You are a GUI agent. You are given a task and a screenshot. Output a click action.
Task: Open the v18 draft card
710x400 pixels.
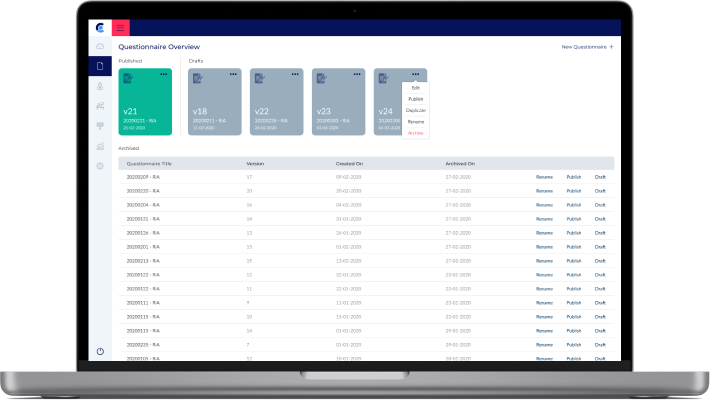click(215, 101)
